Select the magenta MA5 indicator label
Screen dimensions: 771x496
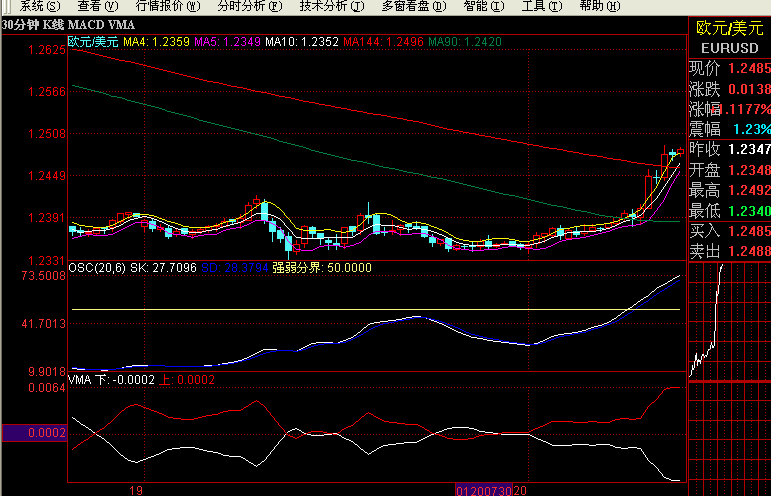coord(230,42)
